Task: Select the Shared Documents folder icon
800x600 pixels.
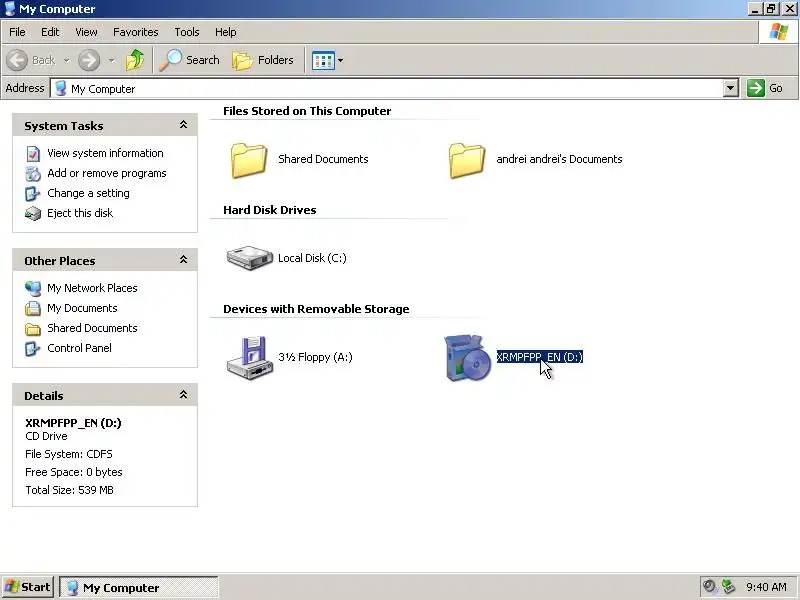Action: [x=248, y=160]
